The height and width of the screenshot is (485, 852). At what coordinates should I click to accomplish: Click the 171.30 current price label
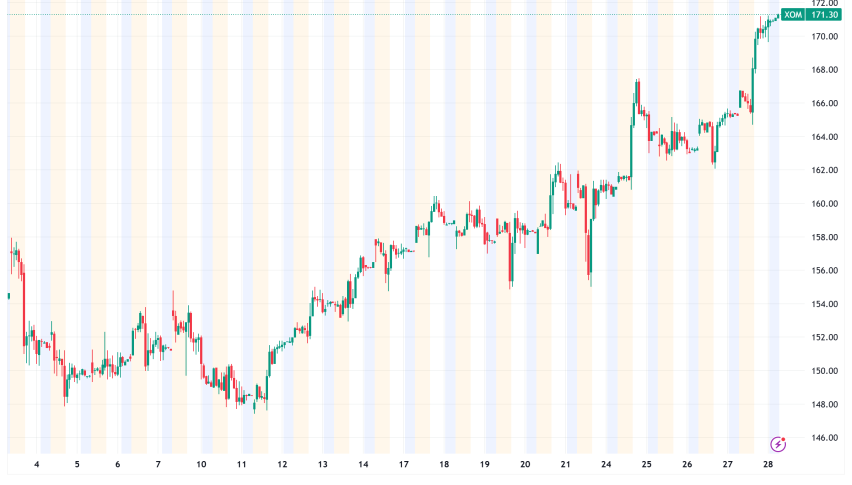pos(824,16)
